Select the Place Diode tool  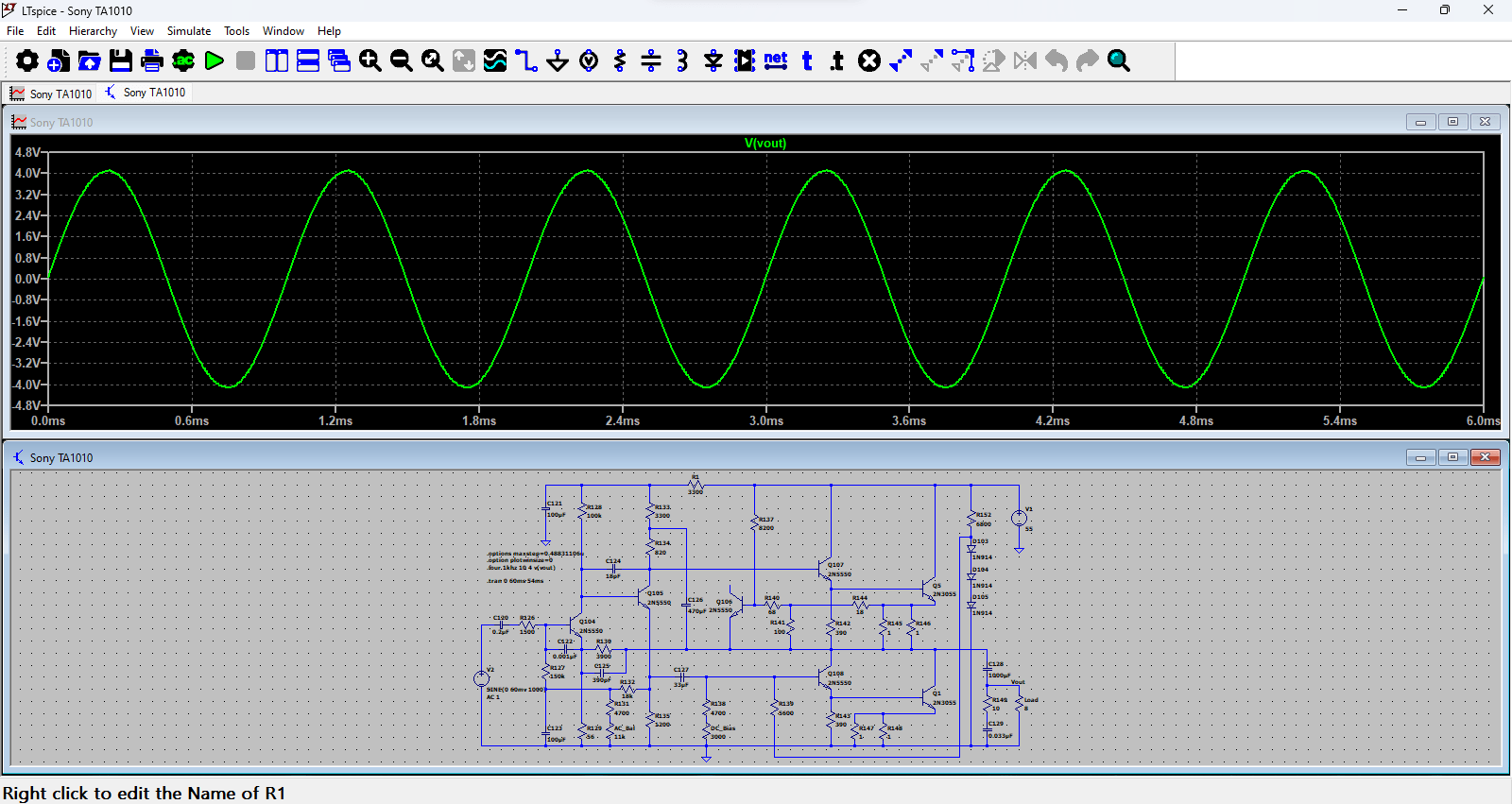(713, 61)
